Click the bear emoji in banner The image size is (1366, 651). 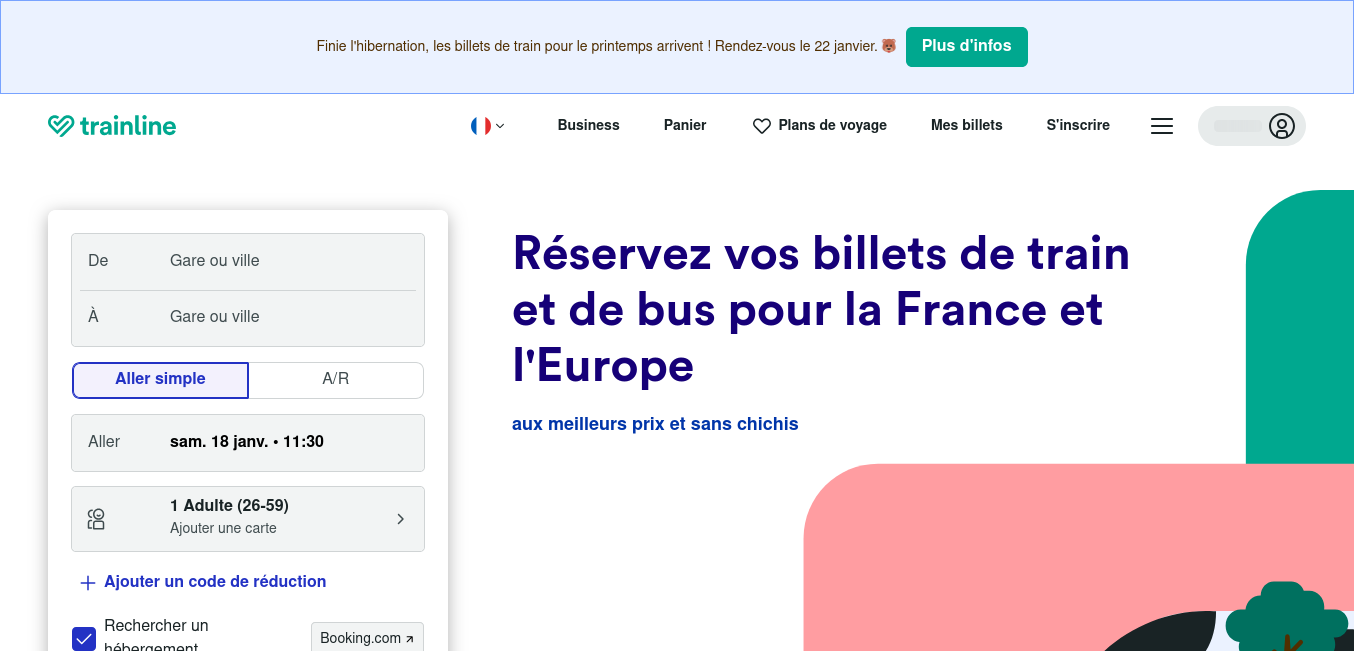[888, 46]
